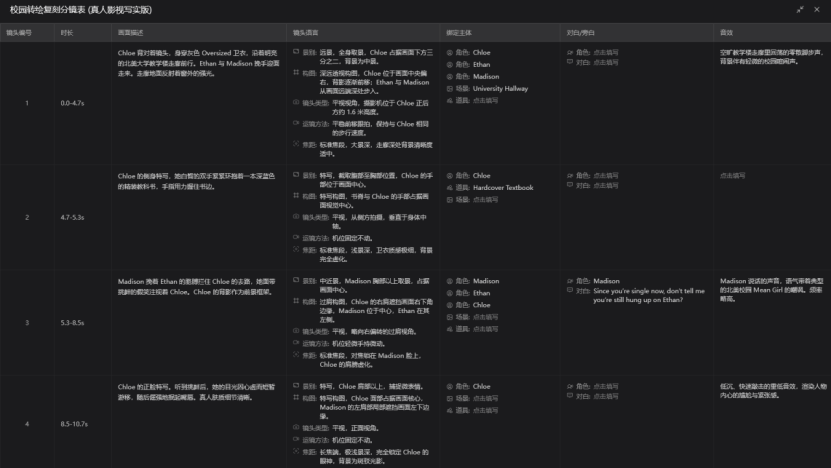This screenshot has width=831, height=468.
Task: Click the shrink window icon at top right
Action: click(800, 10)
